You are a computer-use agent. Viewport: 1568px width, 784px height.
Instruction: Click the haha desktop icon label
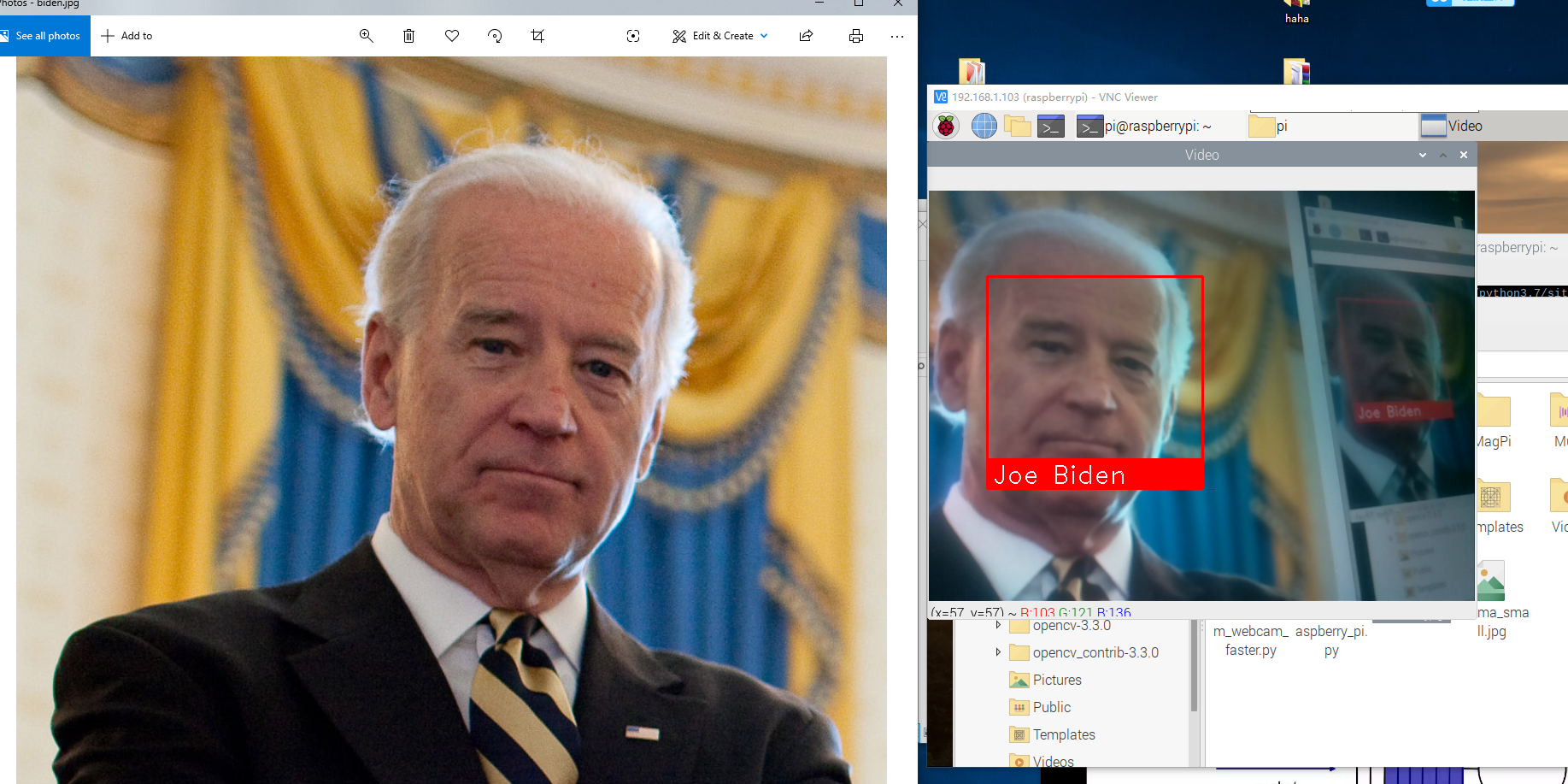pos(1297,19)
